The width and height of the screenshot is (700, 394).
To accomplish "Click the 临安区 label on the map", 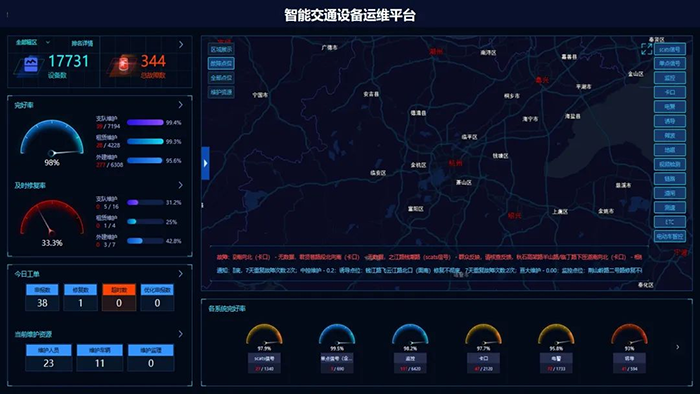I will click(378, 173).
